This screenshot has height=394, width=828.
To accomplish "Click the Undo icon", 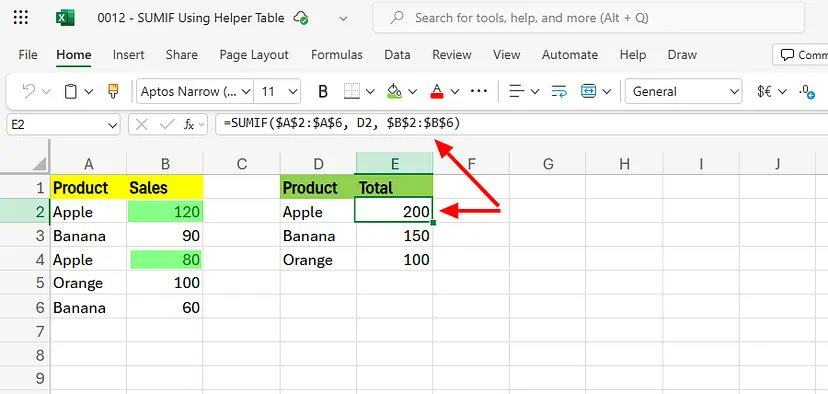I will tap(29, 92).
